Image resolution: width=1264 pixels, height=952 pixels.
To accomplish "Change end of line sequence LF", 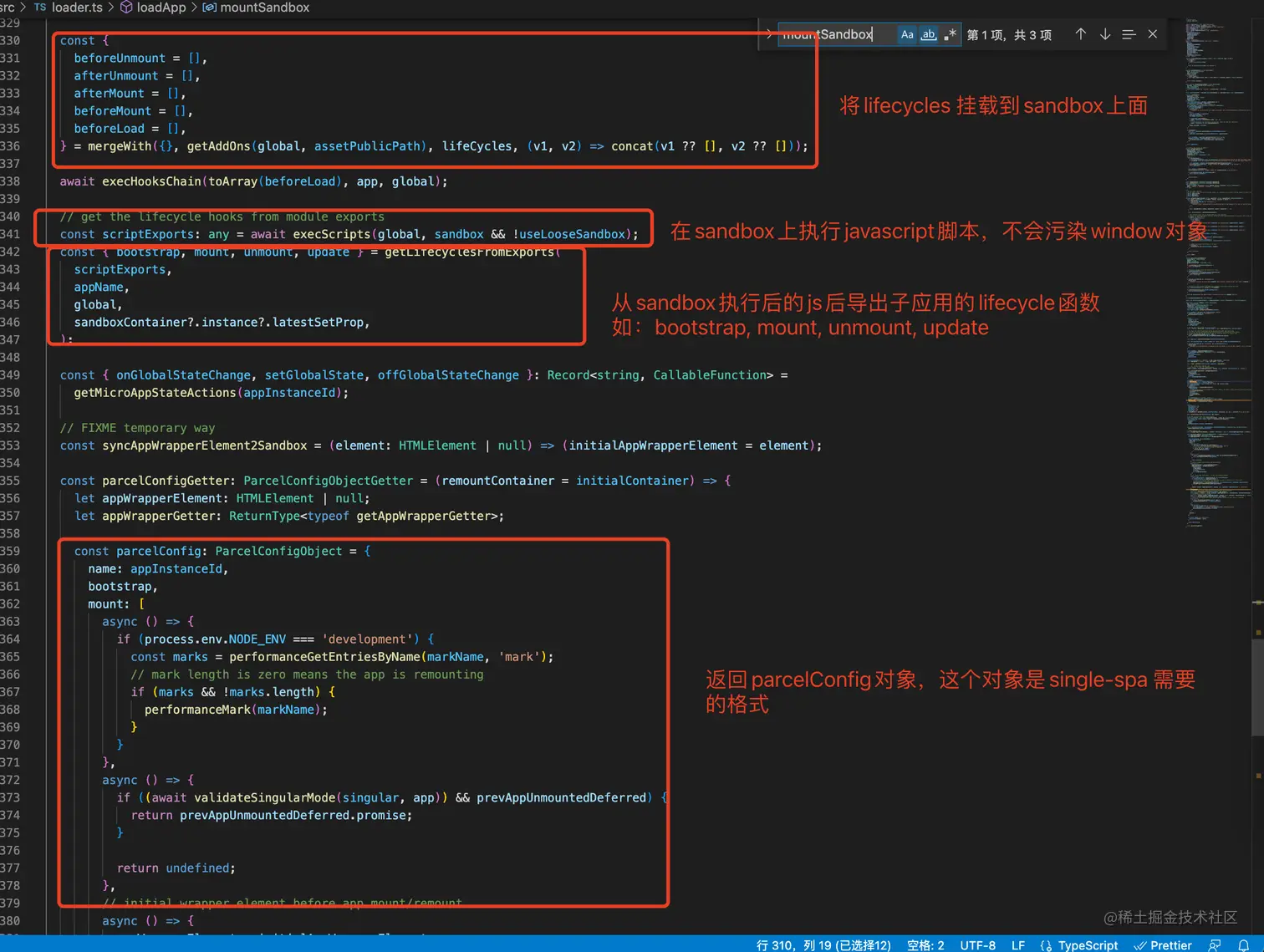I will click(1017, 944).
